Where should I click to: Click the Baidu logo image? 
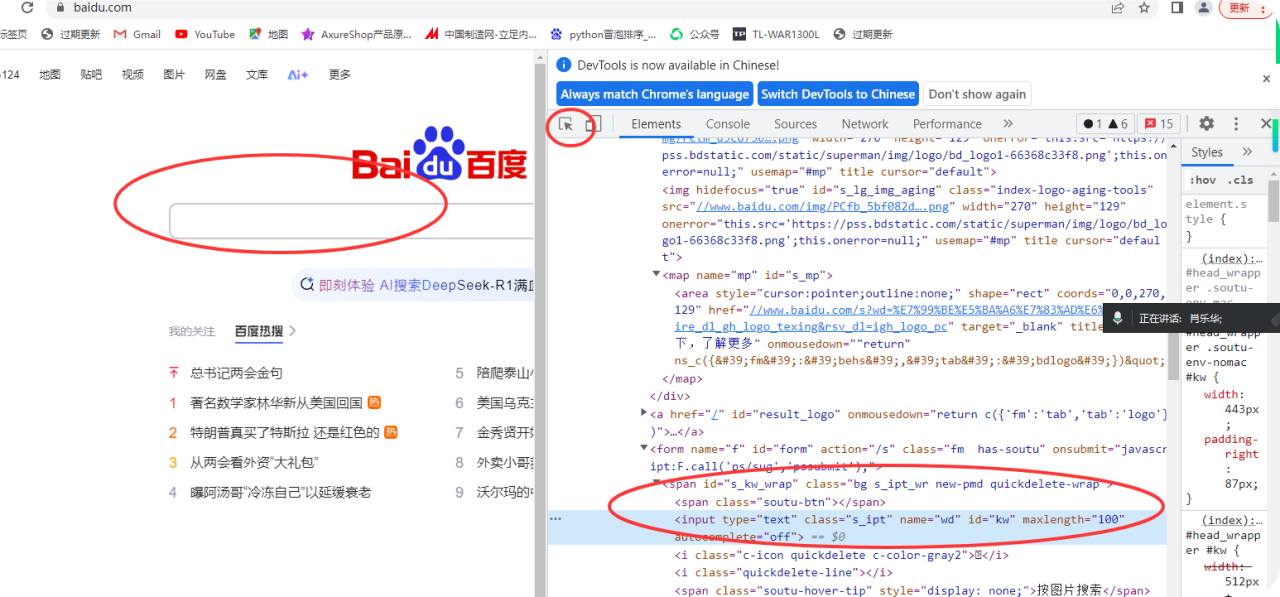(x=440, y=152)
